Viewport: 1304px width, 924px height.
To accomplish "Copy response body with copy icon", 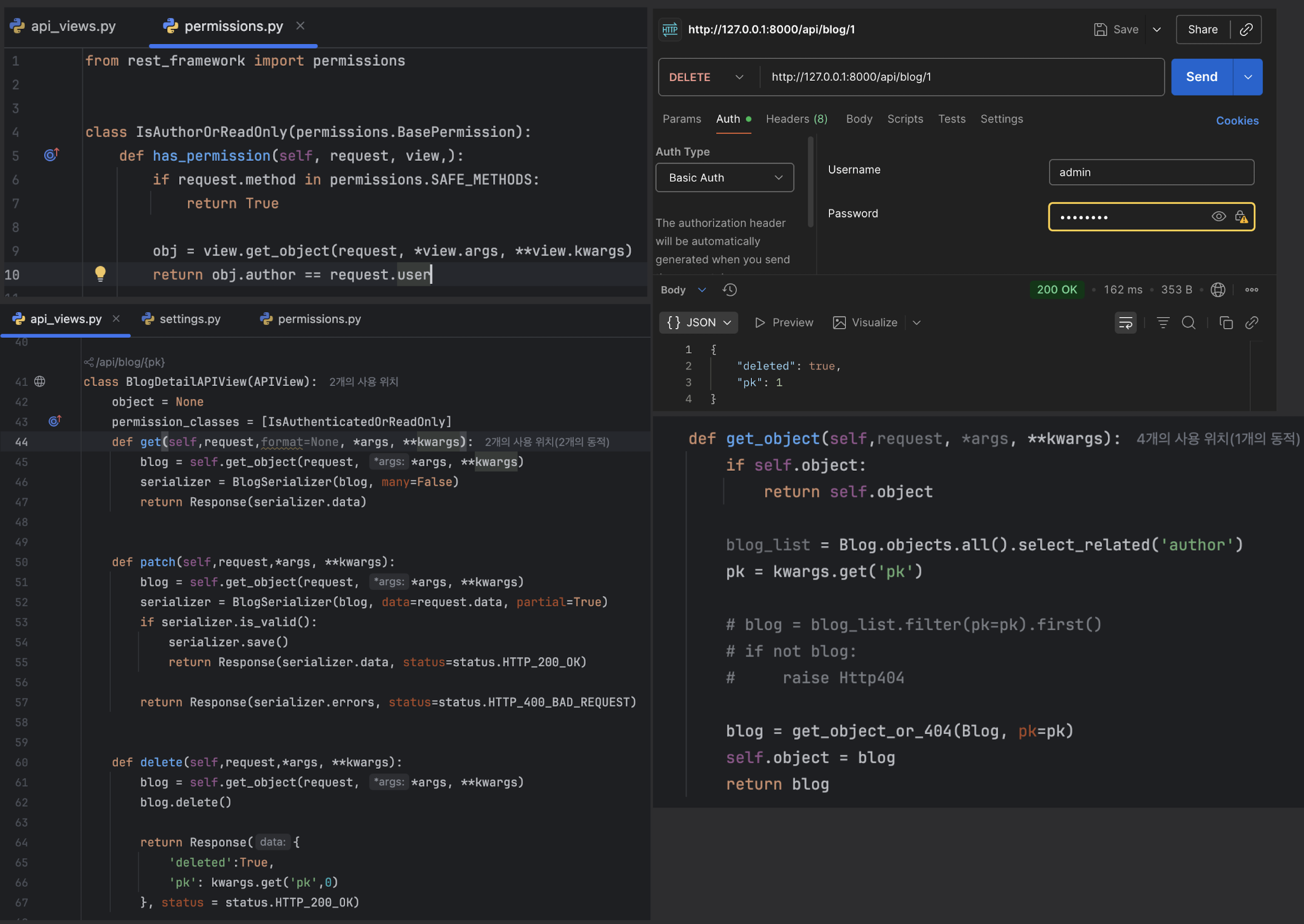I will pos(1225,323).
